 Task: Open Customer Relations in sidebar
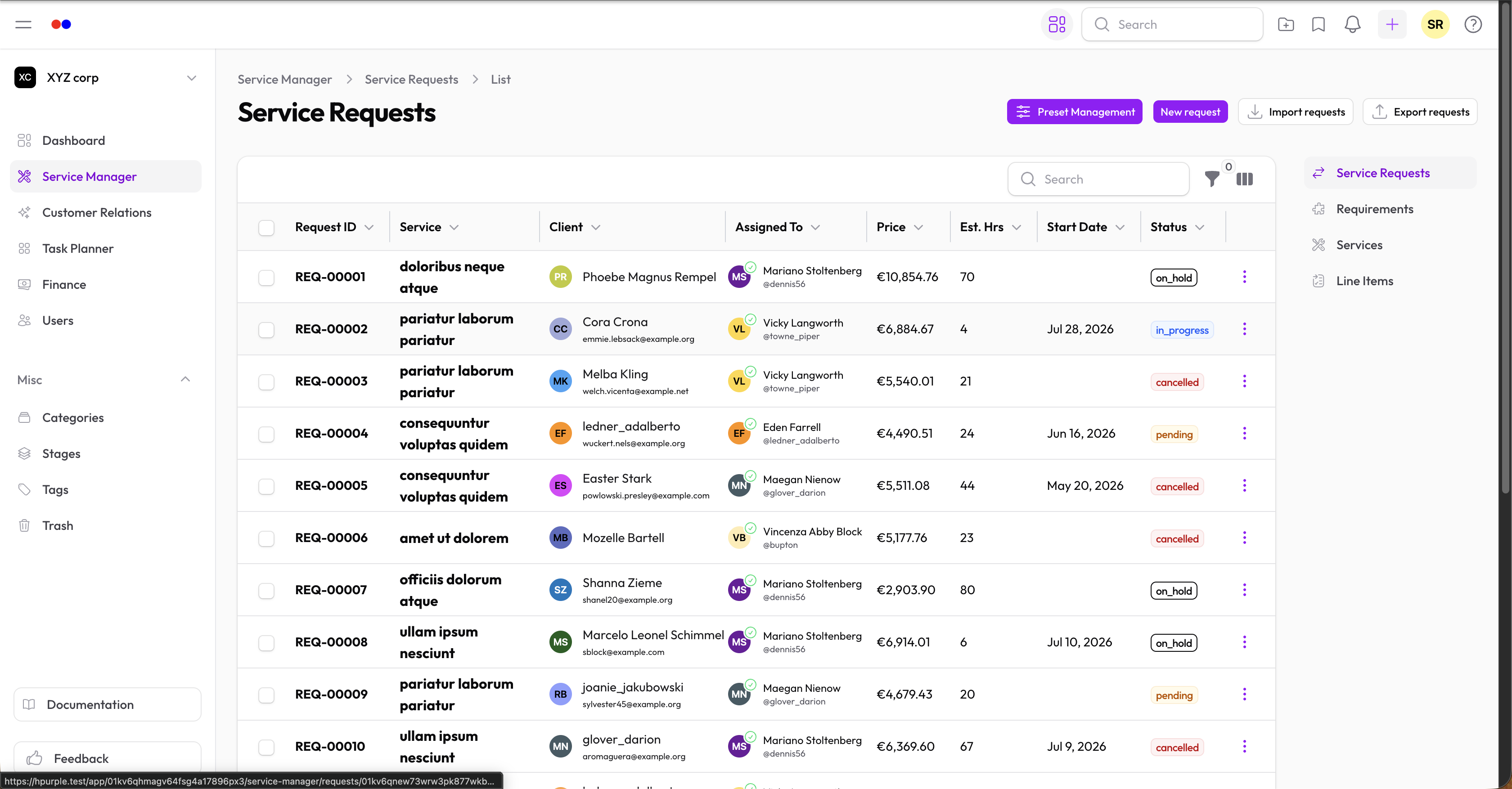click(x=106, y=212)
